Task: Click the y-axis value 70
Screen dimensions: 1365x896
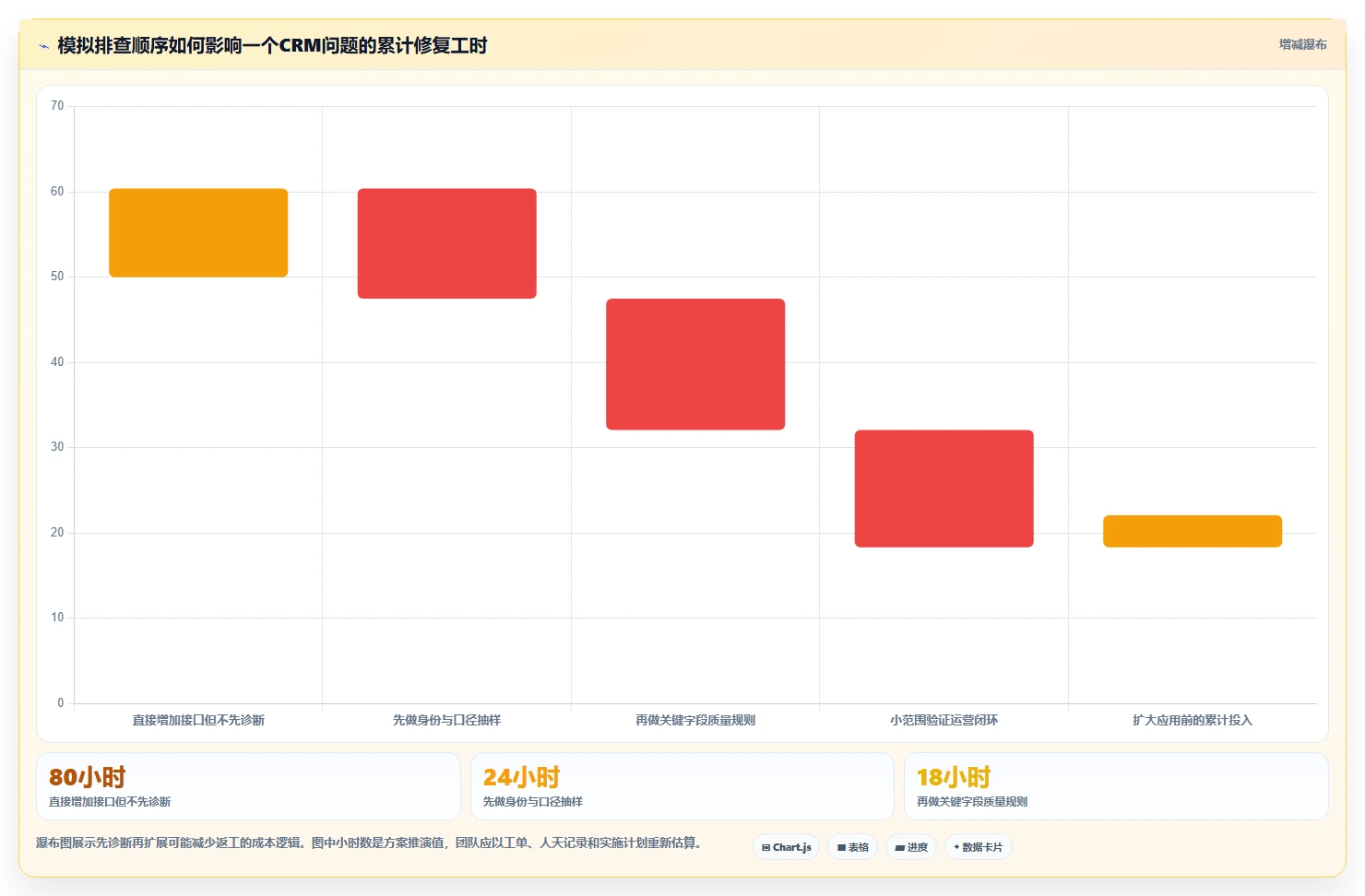Action: [x=57, y=106]
